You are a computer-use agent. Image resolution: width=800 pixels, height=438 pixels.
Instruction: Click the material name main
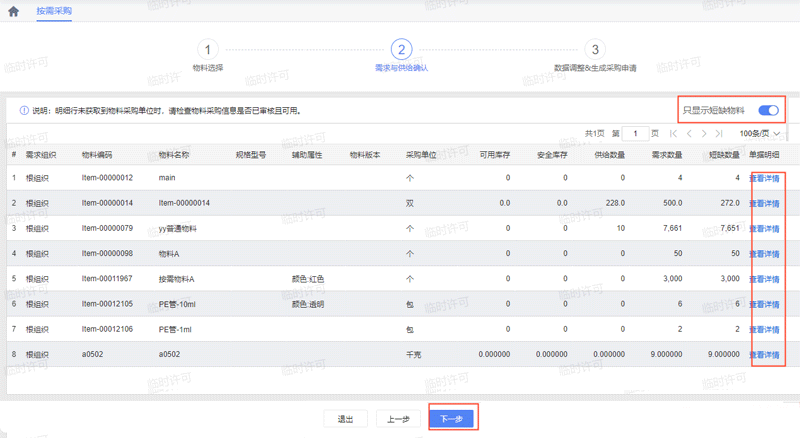point(167,178)
